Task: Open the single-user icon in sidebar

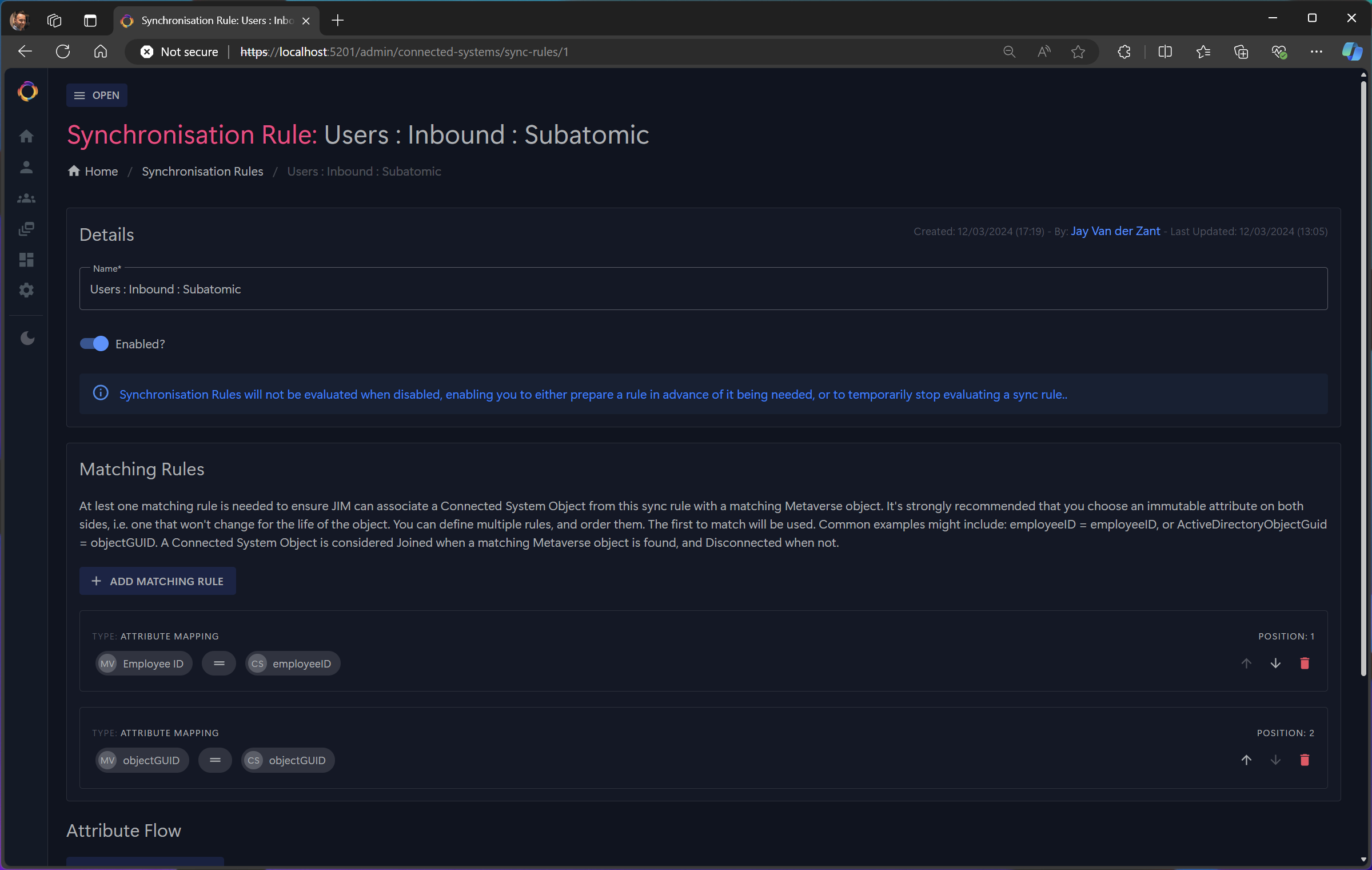Action: (26, 167)
